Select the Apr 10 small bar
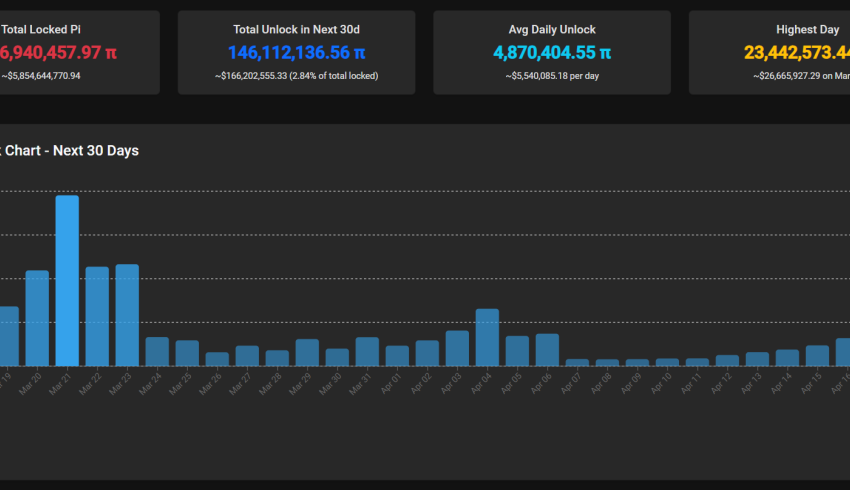850x490 pixels. click(667, 362)
